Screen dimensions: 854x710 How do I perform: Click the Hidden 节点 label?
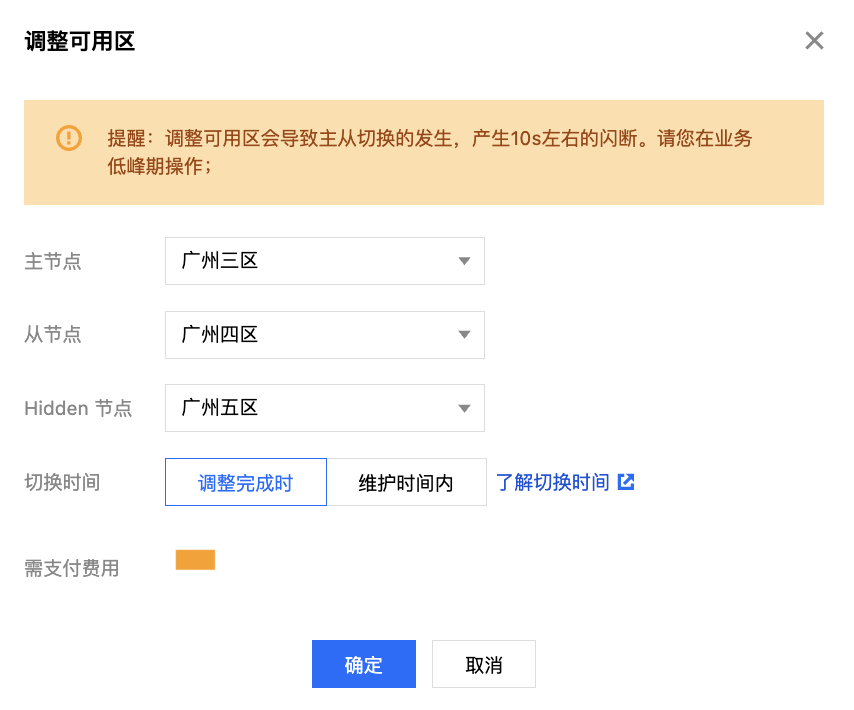[x=78, y=408]
